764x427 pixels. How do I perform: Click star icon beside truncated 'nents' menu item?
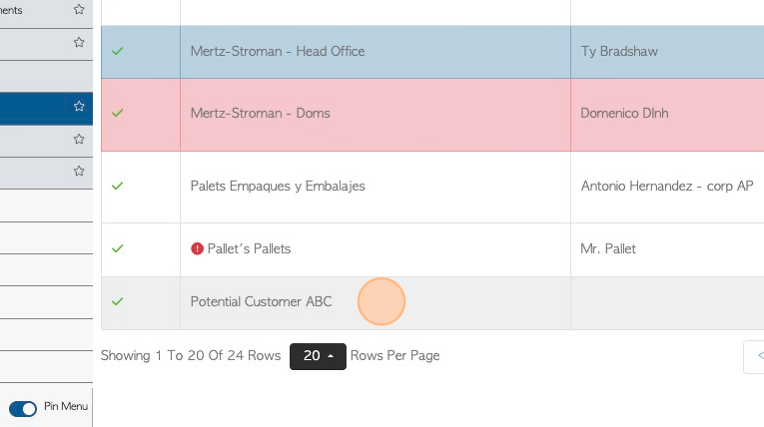(x=79, y=9)
